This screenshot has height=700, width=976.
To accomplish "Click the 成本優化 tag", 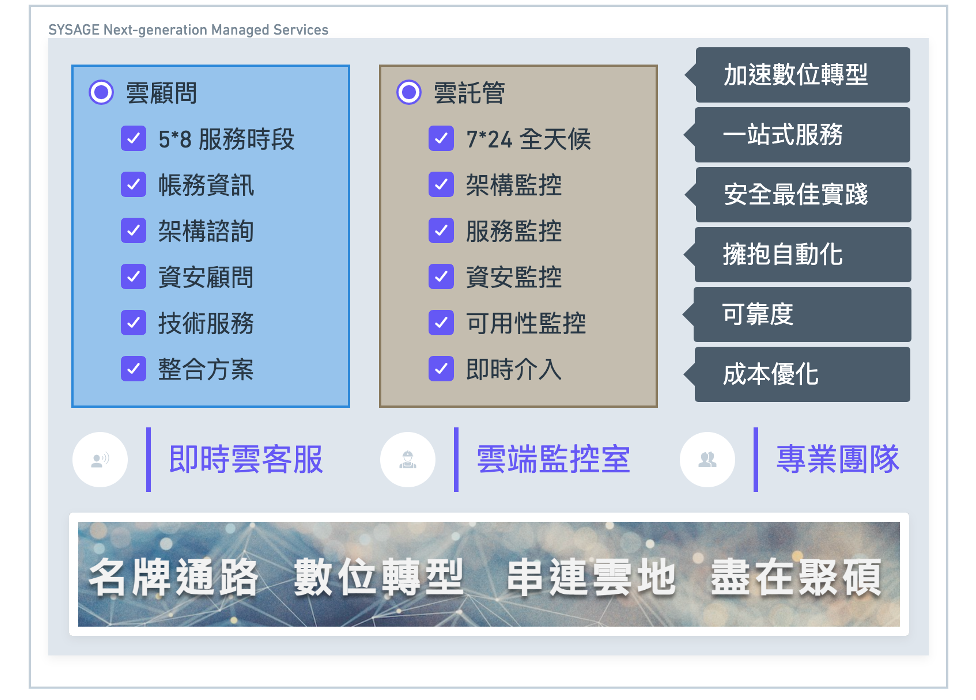I will 797,375.
